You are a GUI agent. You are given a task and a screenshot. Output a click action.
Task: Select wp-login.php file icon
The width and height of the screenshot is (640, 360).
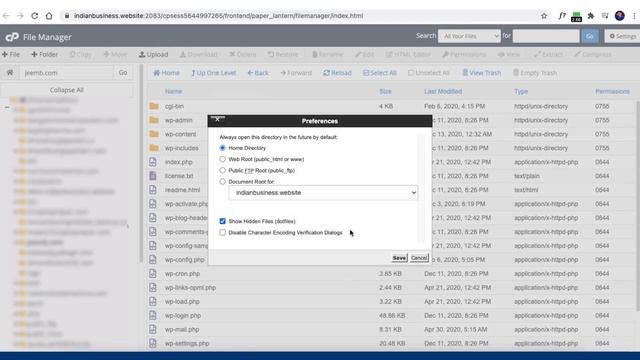pos(153,316)
